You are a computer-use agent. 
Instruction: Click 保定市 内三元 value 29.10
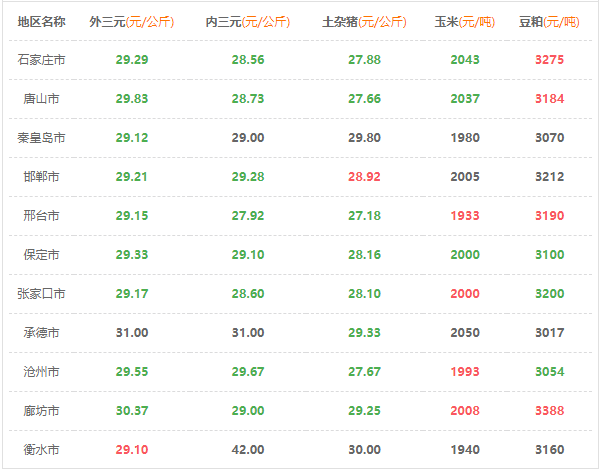click(248, 255)
